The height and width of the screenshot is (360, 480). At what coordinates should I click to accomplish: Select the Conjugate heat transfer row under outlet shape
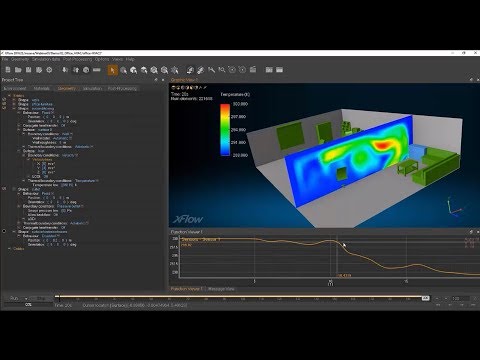coord(44,227)
